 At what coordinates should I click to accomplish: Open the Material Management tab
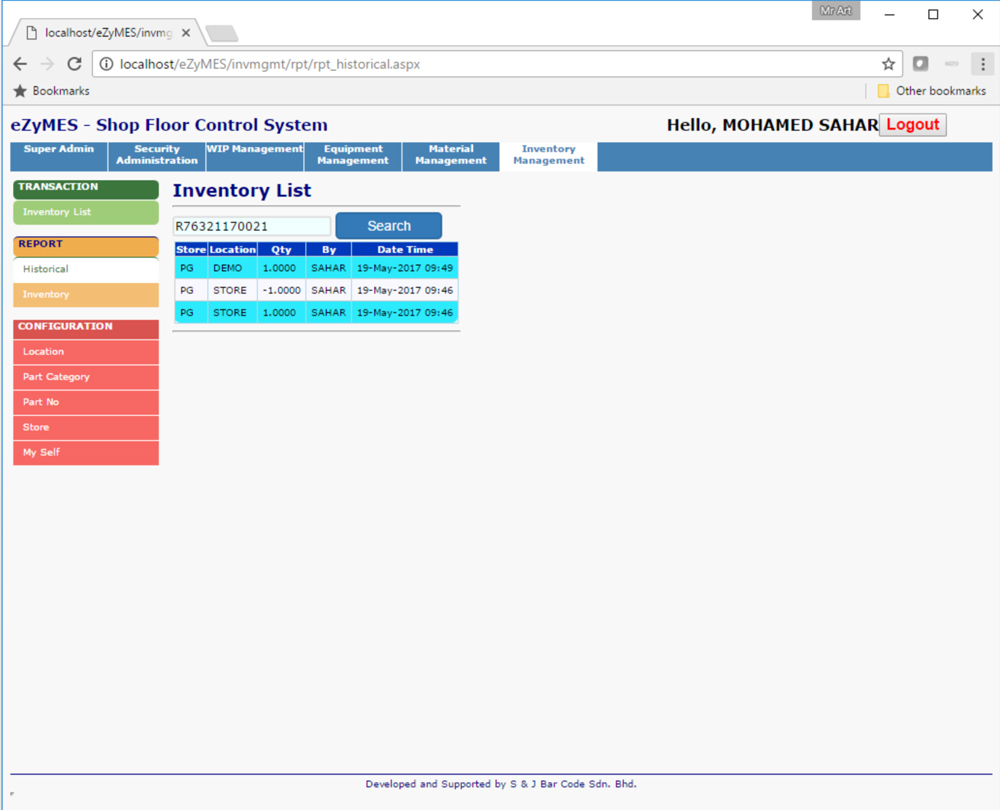451,155
